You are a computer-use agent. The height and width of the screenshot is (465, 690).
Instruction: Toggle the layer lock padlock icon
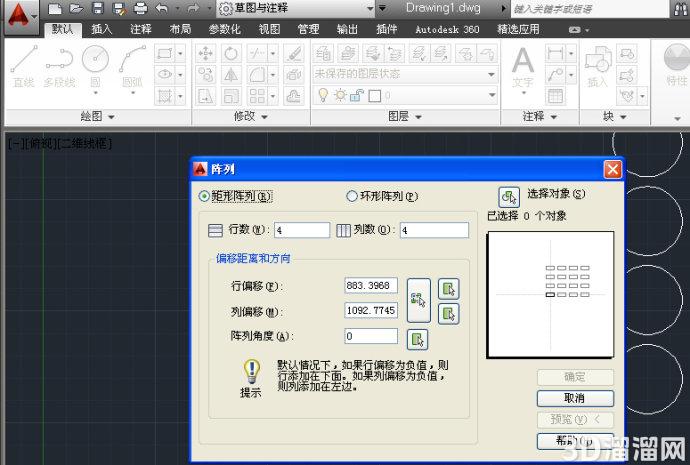356,95
